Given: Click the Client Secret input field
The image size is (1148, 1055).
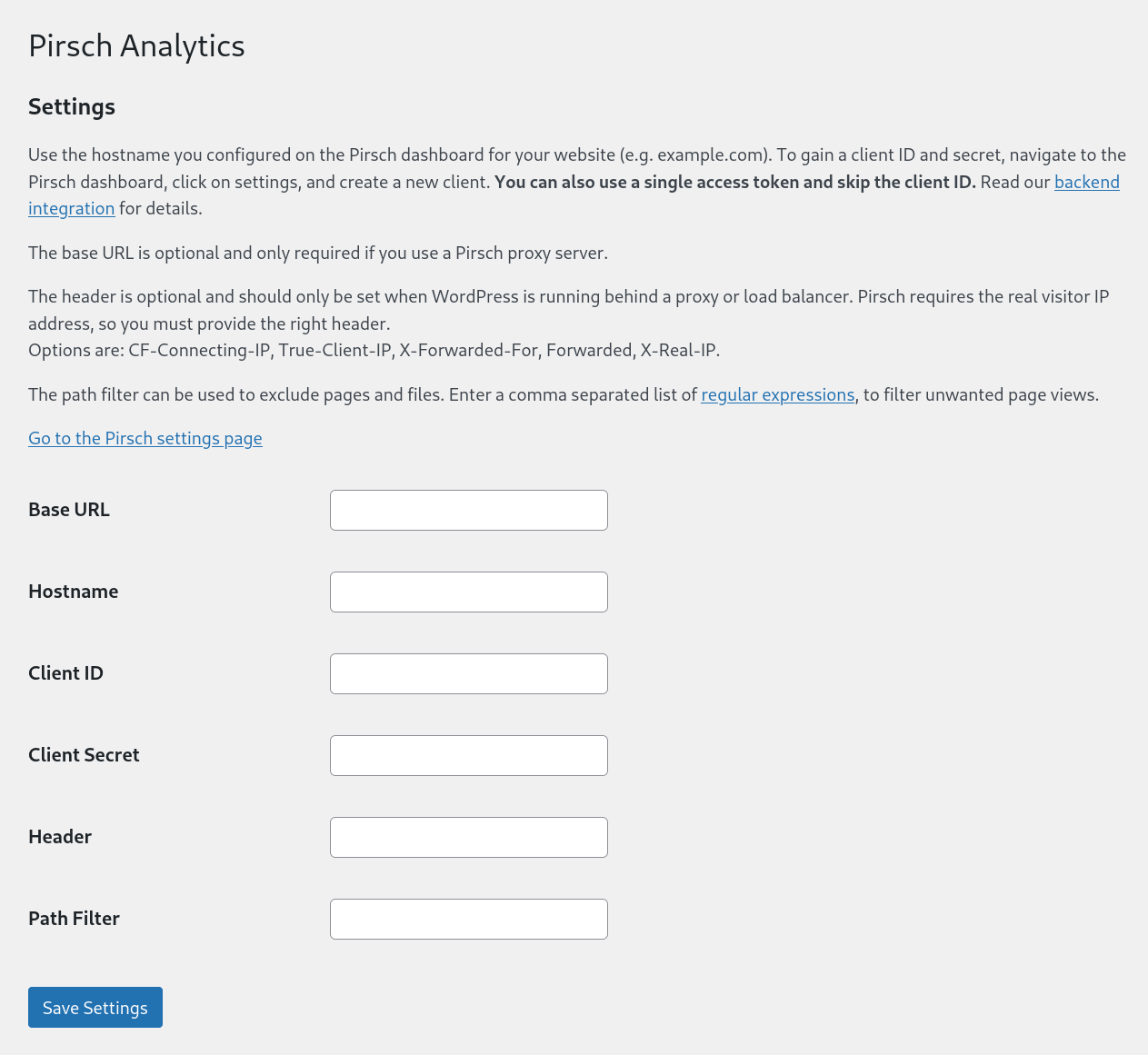Looking at the screenshot, I should point(468,755).
